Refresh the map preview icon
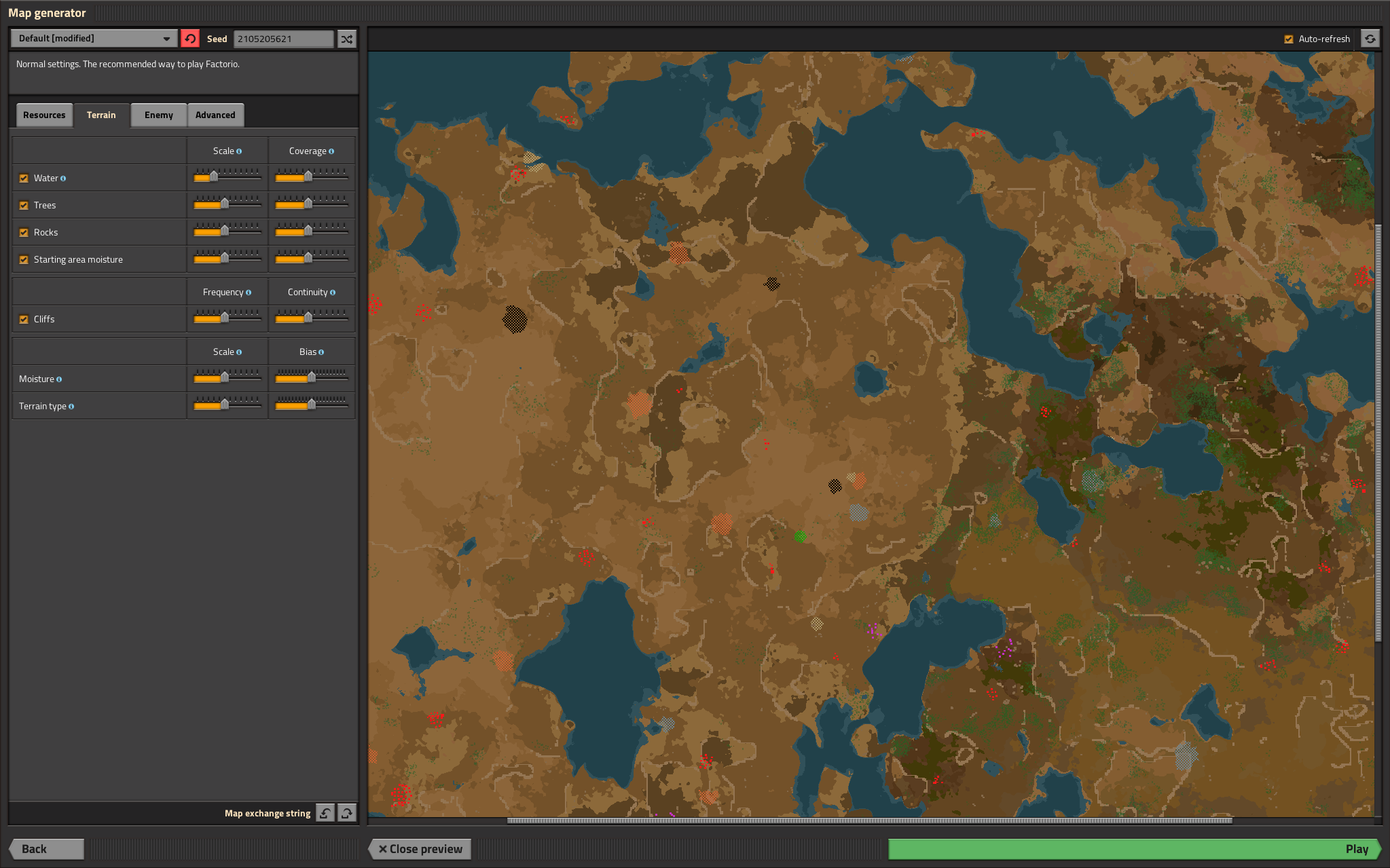Screen dimensions: 1390x868 pyautogui.click(x=1370, y=39)
